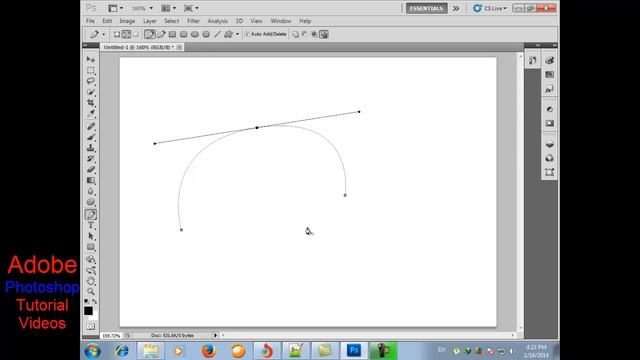Enable Shape Layers mode in options bar
Viewport: 640px width, 360px height.
[x=117, y=34]
